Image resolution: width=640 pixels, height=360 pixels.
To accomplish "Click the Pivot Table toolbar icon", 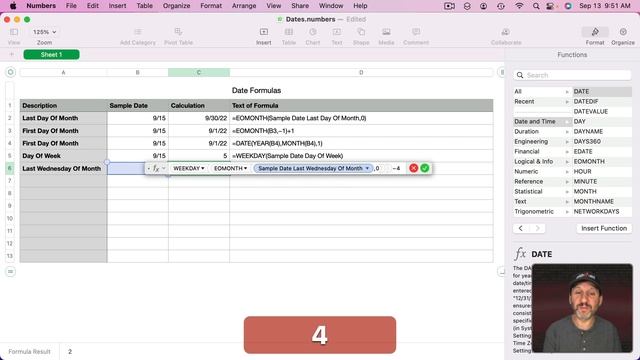I will pyautogui.click(x=178, y=32).
